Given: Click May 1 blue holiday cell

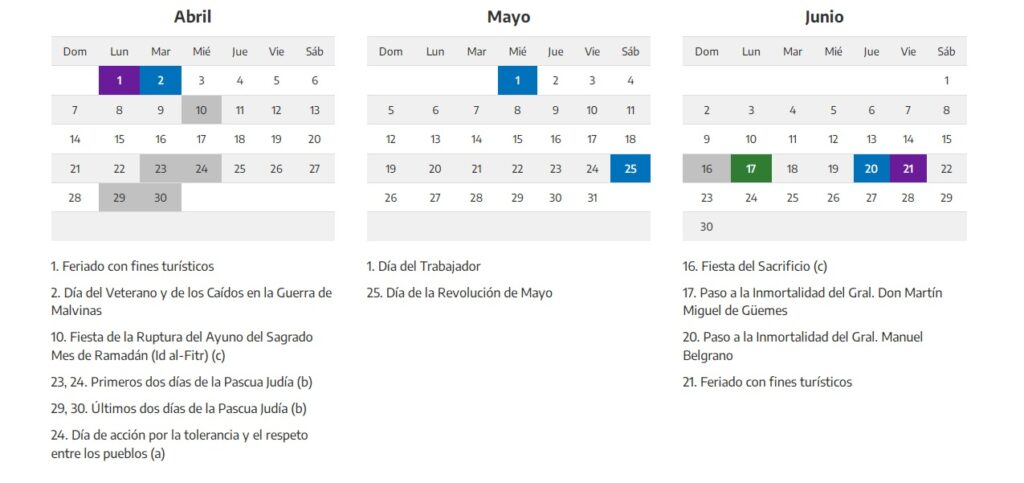Looking at the screenshot, I should click(x=517, y=81).
